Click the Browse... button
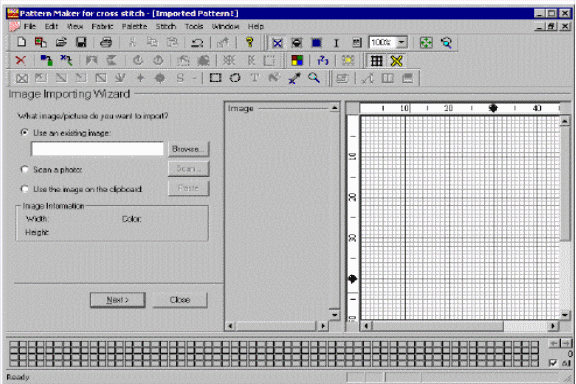 pos(188,149)
